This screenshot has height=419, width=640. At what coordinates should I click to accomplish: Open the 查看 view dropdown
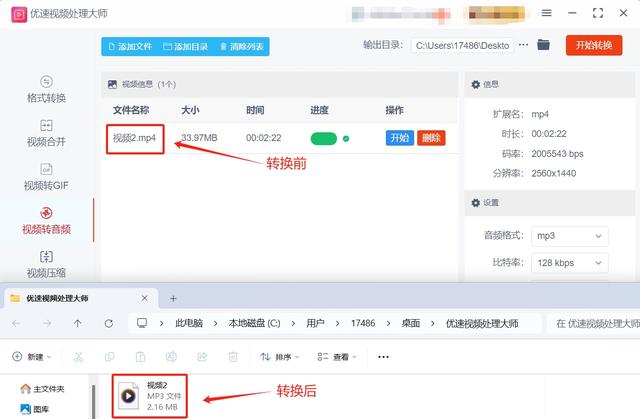[337, 357]
